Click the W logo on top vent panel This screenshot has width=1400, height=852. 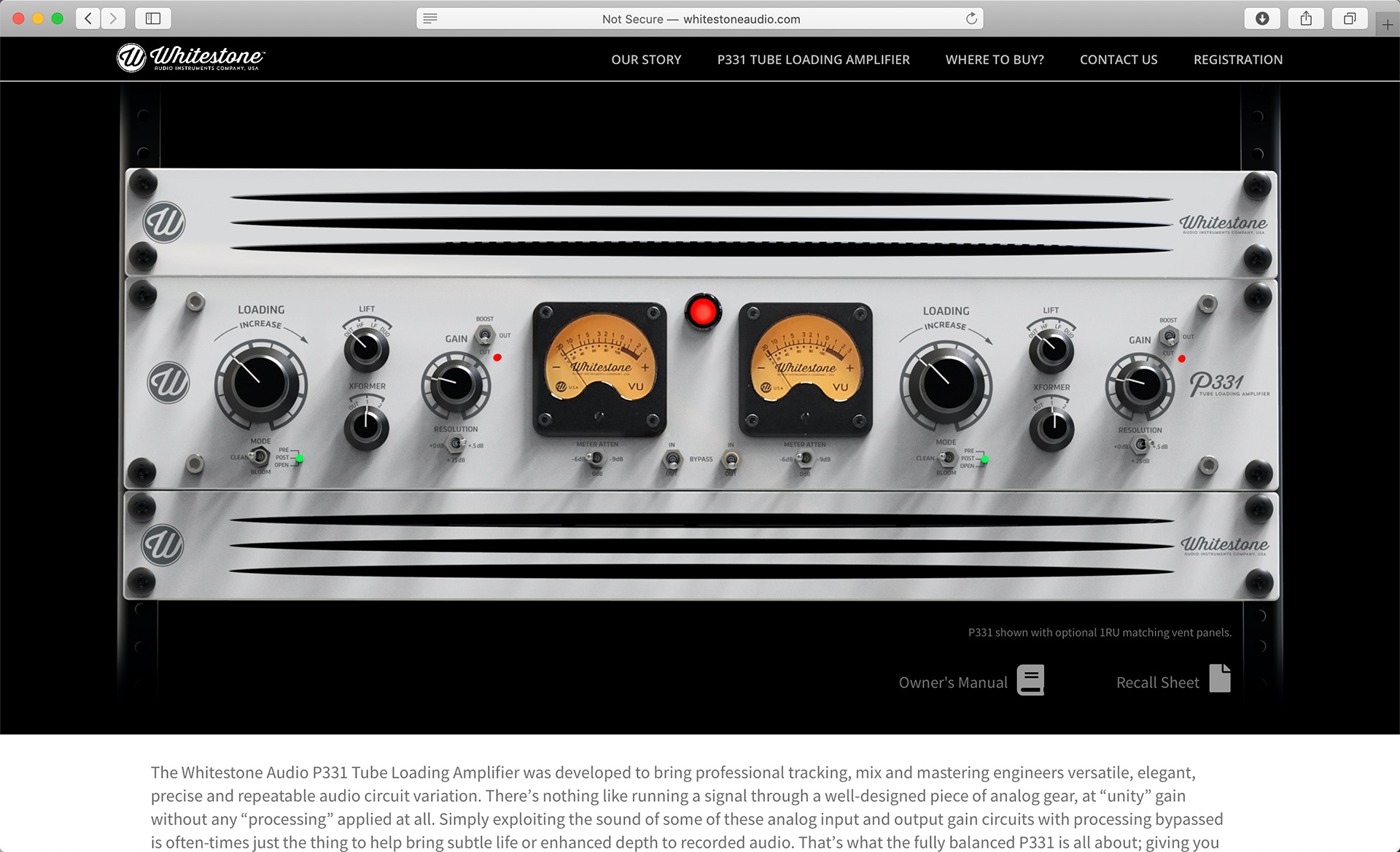(164, 222)
